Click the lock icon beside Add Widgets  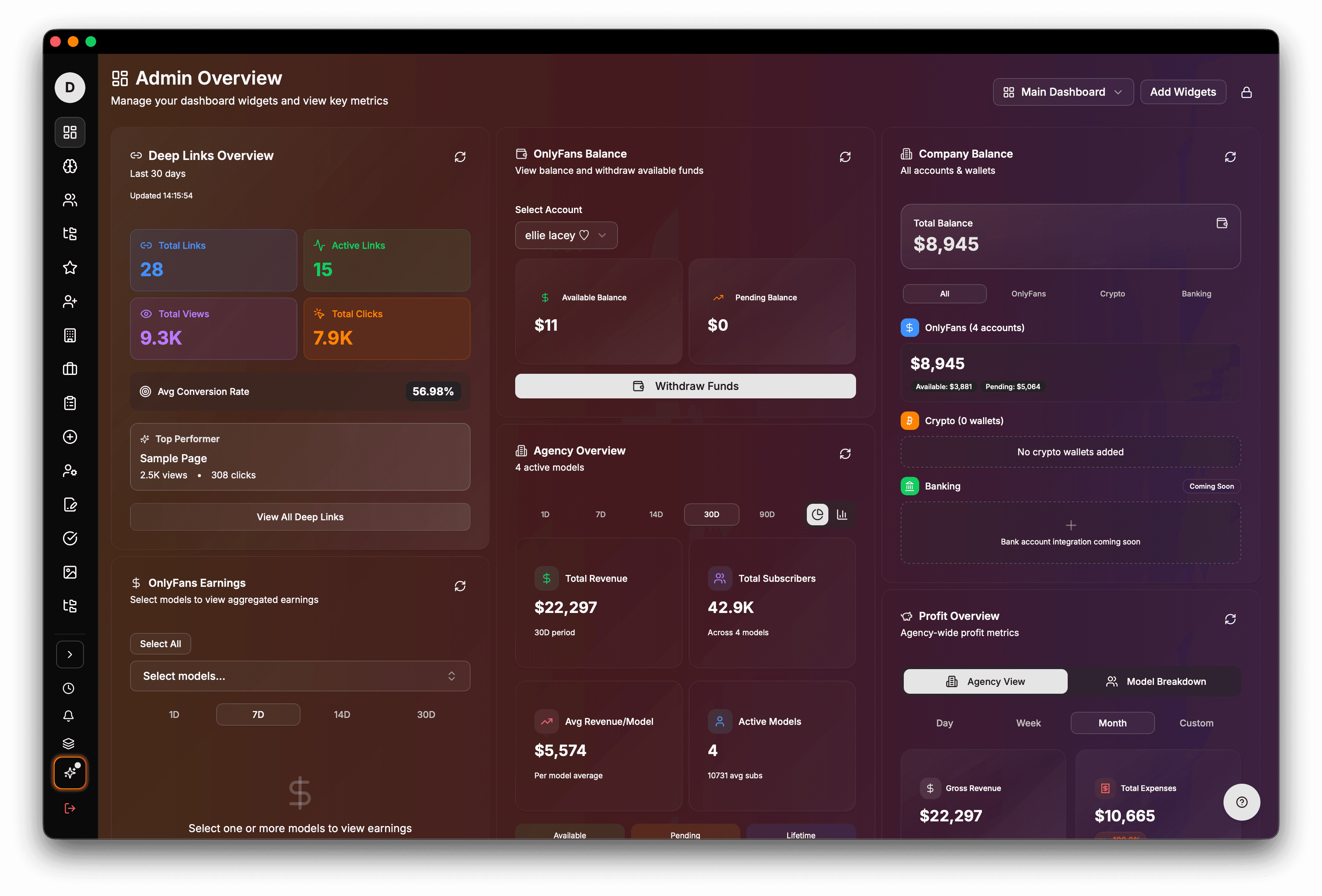coord(1246,92)
